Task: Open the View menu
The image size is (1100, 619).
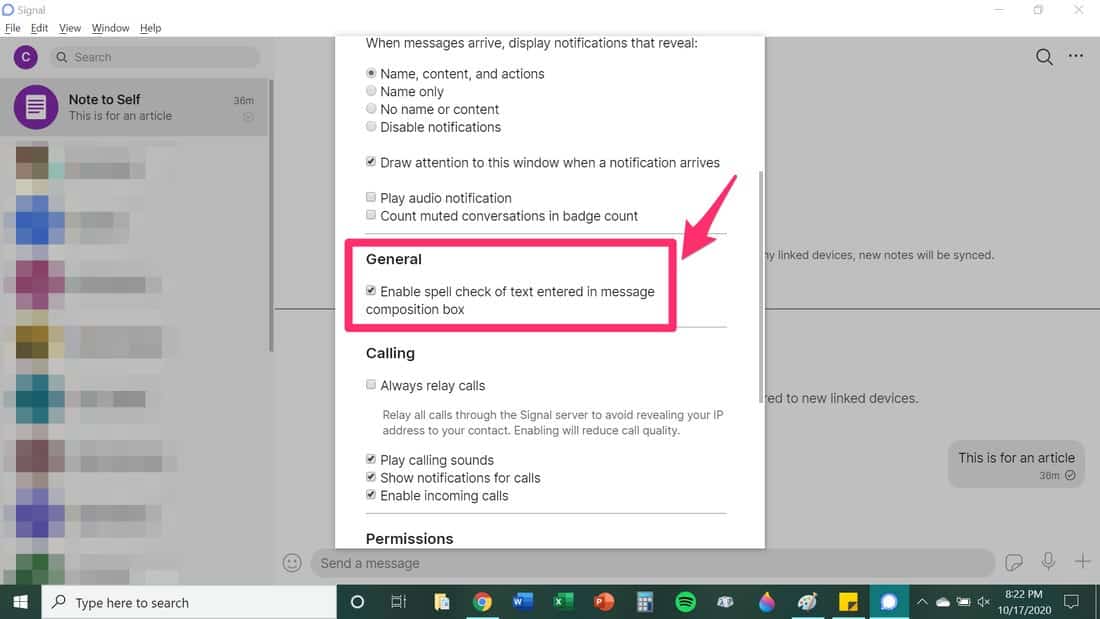Action: 69,28
